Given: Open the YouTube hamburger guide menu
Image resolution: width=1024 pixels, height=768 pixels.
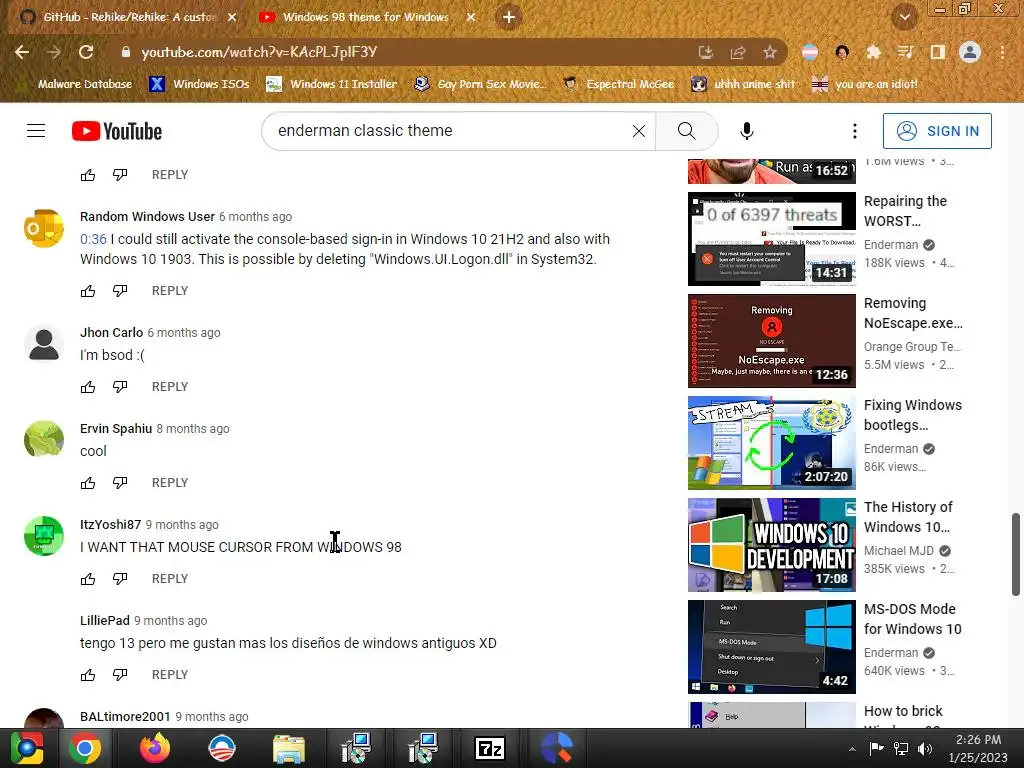Looking at the screenshot, I should (x=36, y=131).
